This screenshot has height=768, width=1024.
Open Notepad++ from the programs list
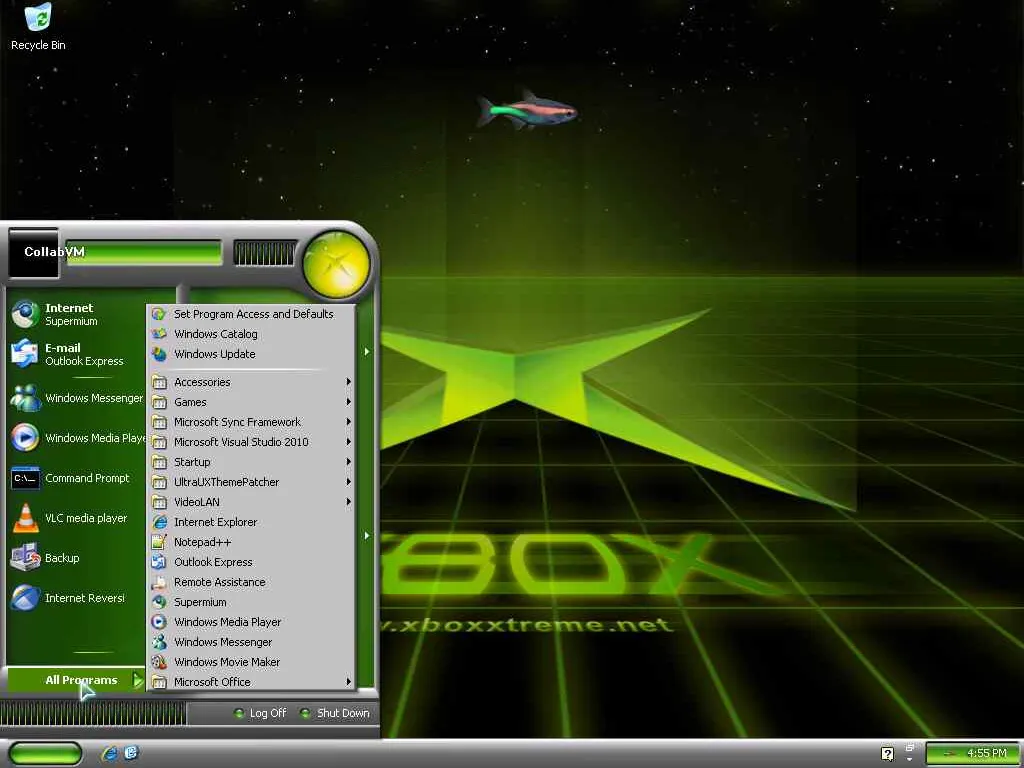pos(251,542)
